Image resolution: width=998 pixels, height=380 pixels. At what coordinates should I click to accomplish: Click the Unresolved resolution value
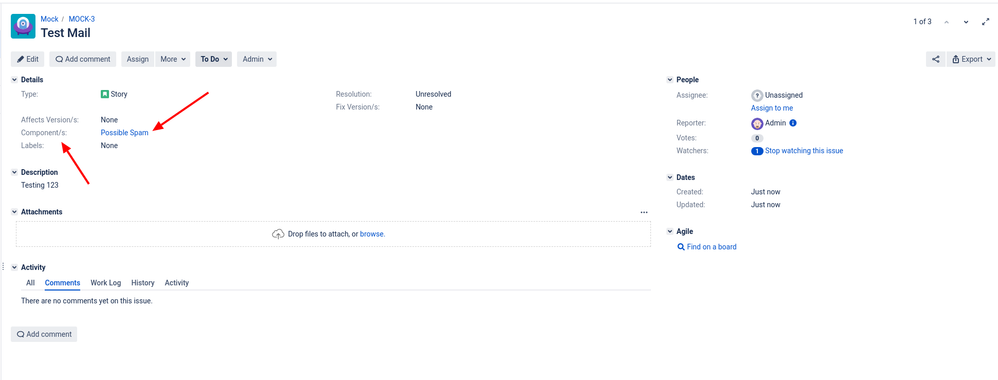tap(433, 94)
